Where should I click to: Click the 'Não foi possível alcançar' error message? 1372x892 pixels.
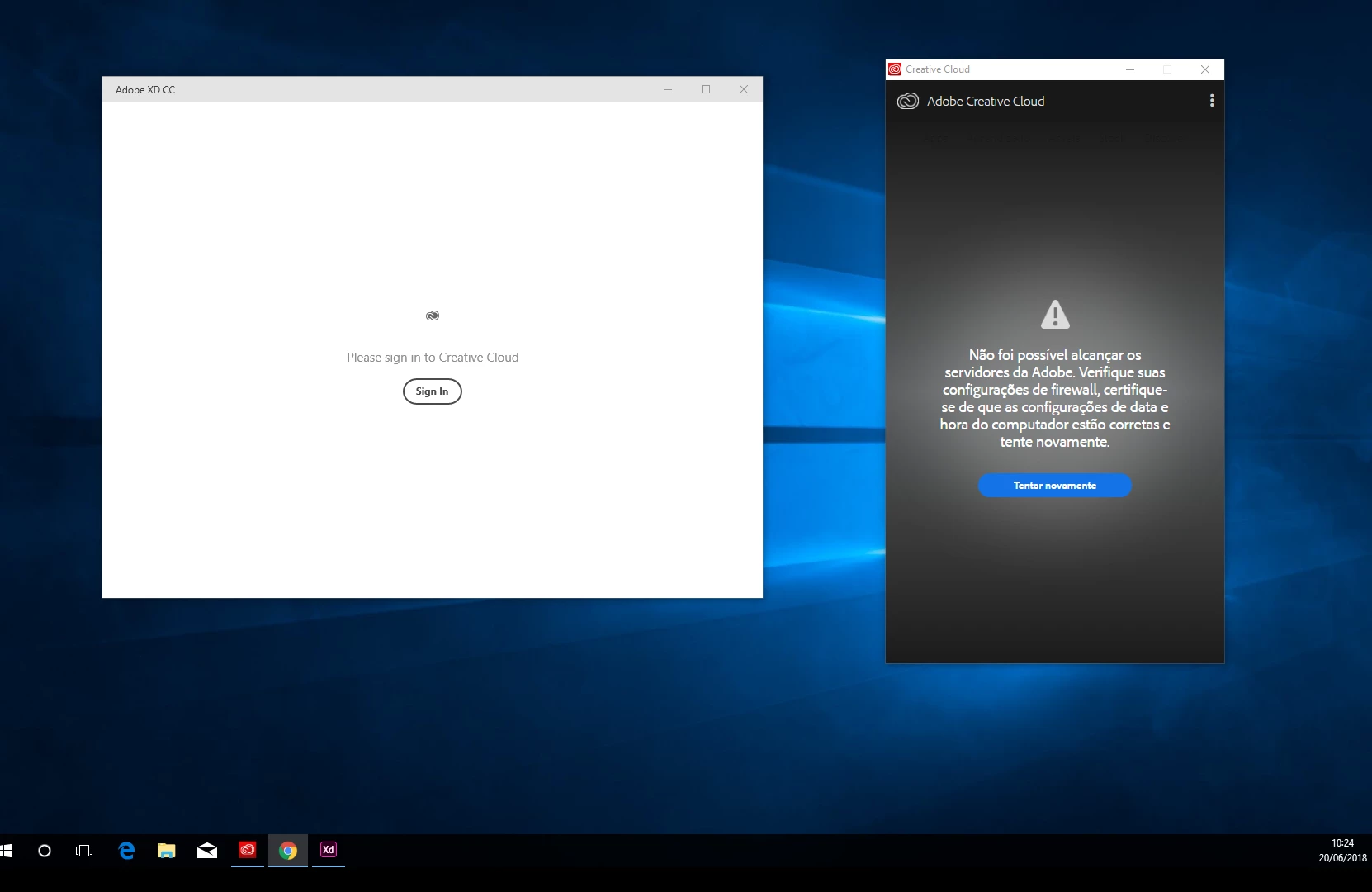(1055, 398)
